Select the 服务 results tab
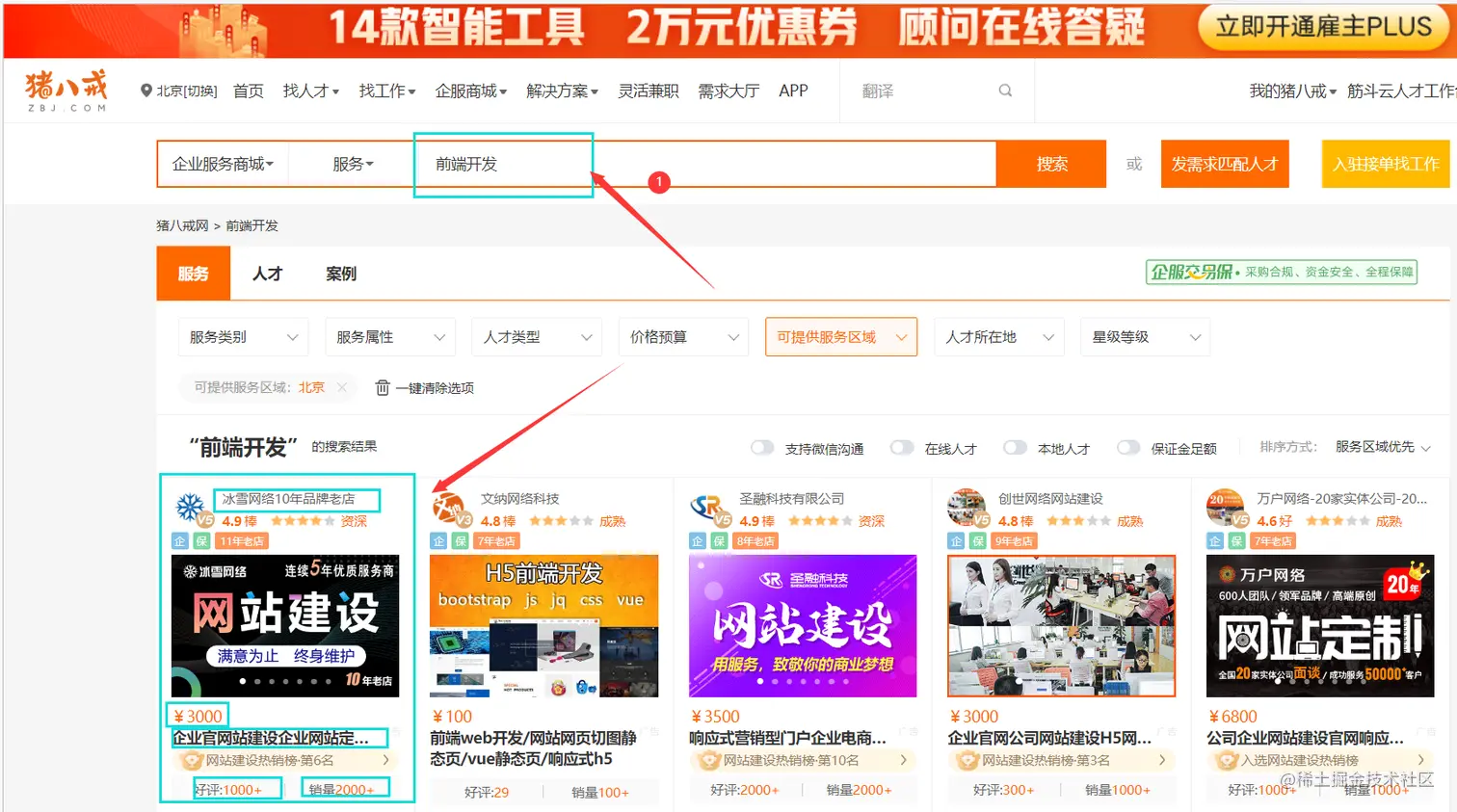The width and height of the screenshot is (1457, 812). [x=194, y=274]
